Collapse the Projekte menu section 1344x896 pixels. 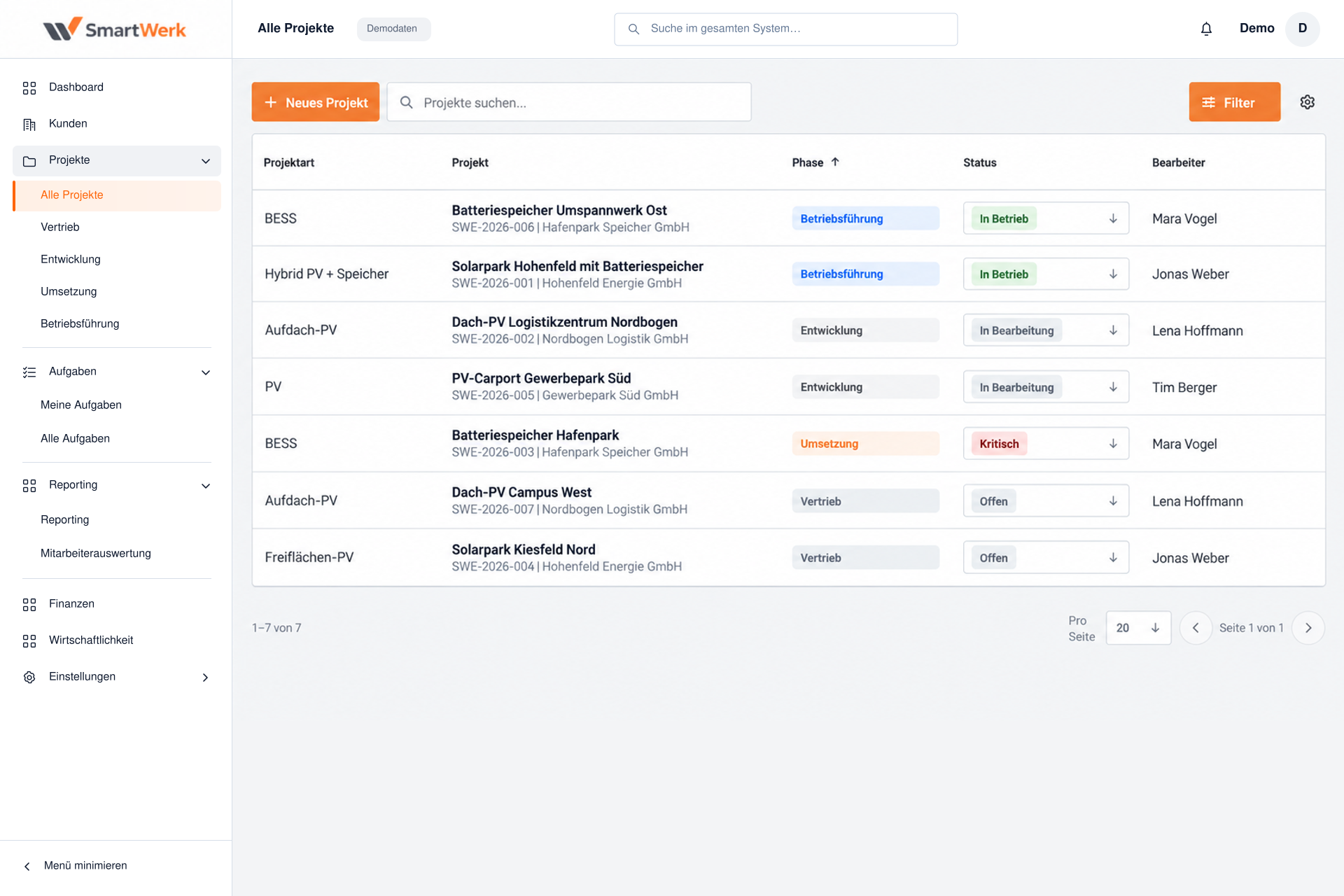click(206, 161)
